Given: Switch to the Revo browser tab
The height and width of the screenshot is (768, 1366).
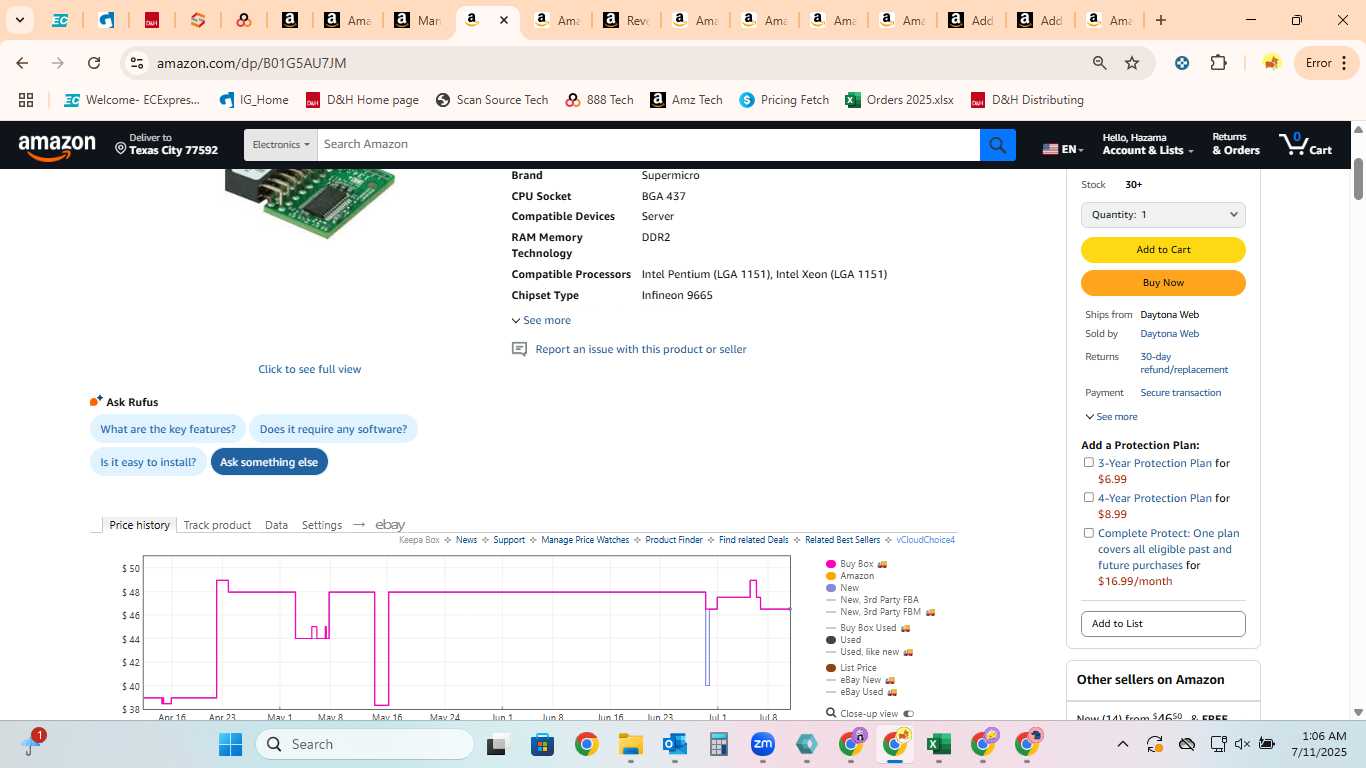Looking at the screenshot, I should (625, 20).
